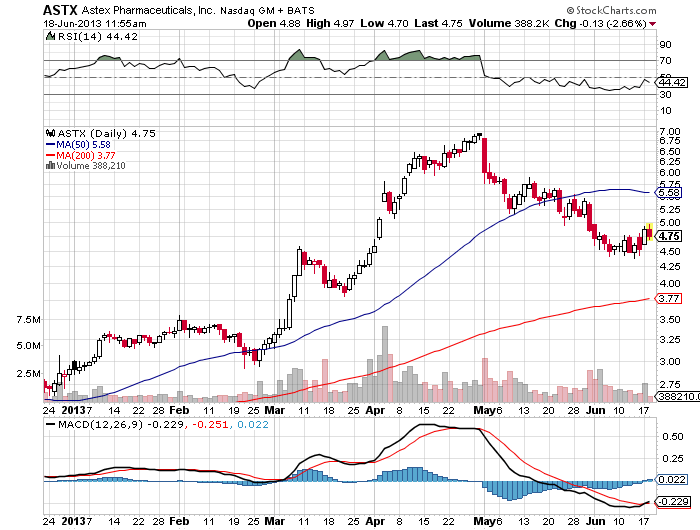Click the red -0.251 signal value
This screenshot has height=530, width=700.
(x=210, y=425)
